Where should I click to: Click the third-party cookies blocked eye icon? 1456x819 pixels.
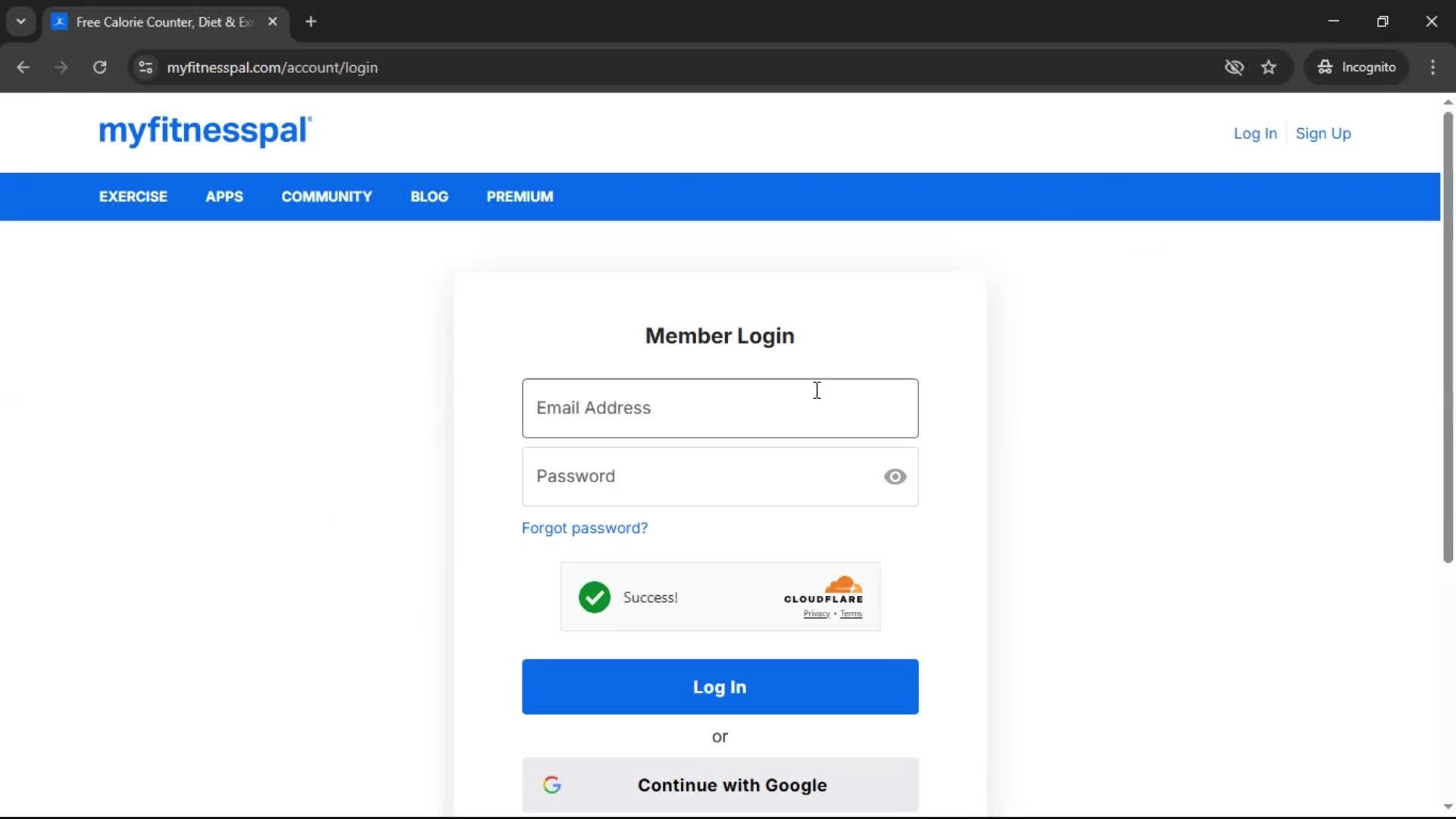point(1234,67)
